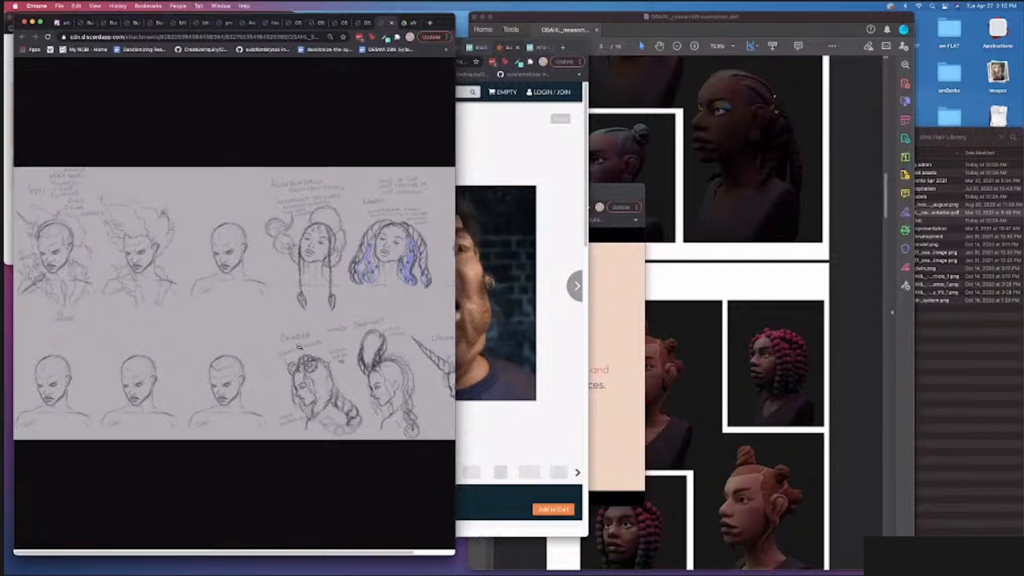Open the extensions puzzle icon in front Chrome
This screenshot has width=1024, height=576.
tap(397, 37)
